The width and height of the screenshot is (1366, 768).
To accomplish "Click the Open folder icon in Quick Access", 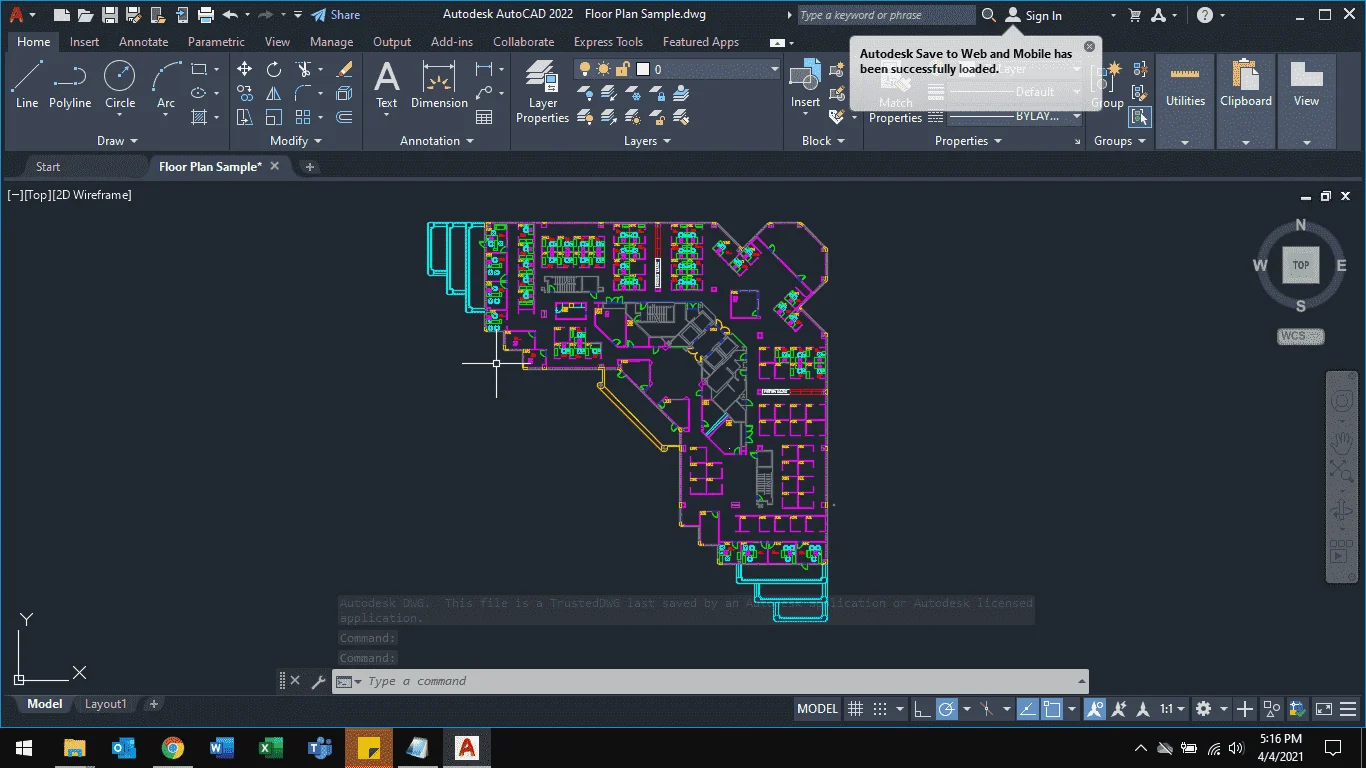I will click(86, 15).
